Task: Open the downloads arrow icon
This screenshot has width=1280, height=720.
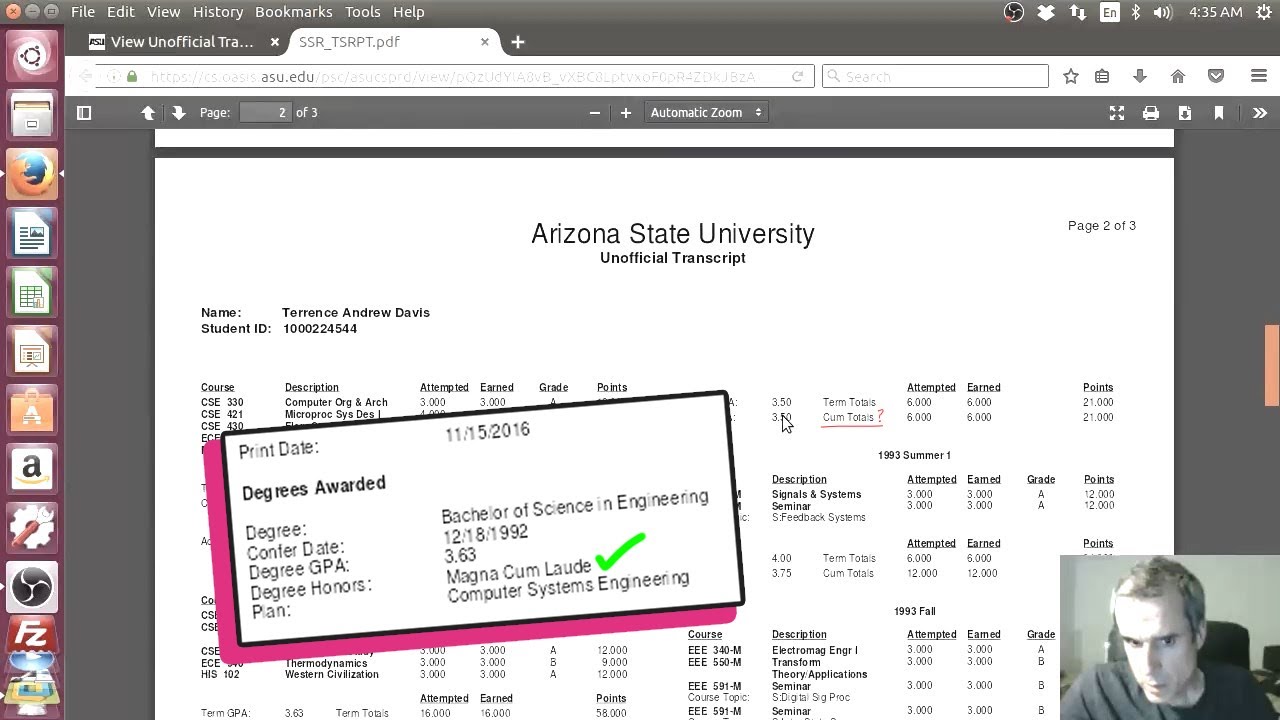Action: (1140, 76)
